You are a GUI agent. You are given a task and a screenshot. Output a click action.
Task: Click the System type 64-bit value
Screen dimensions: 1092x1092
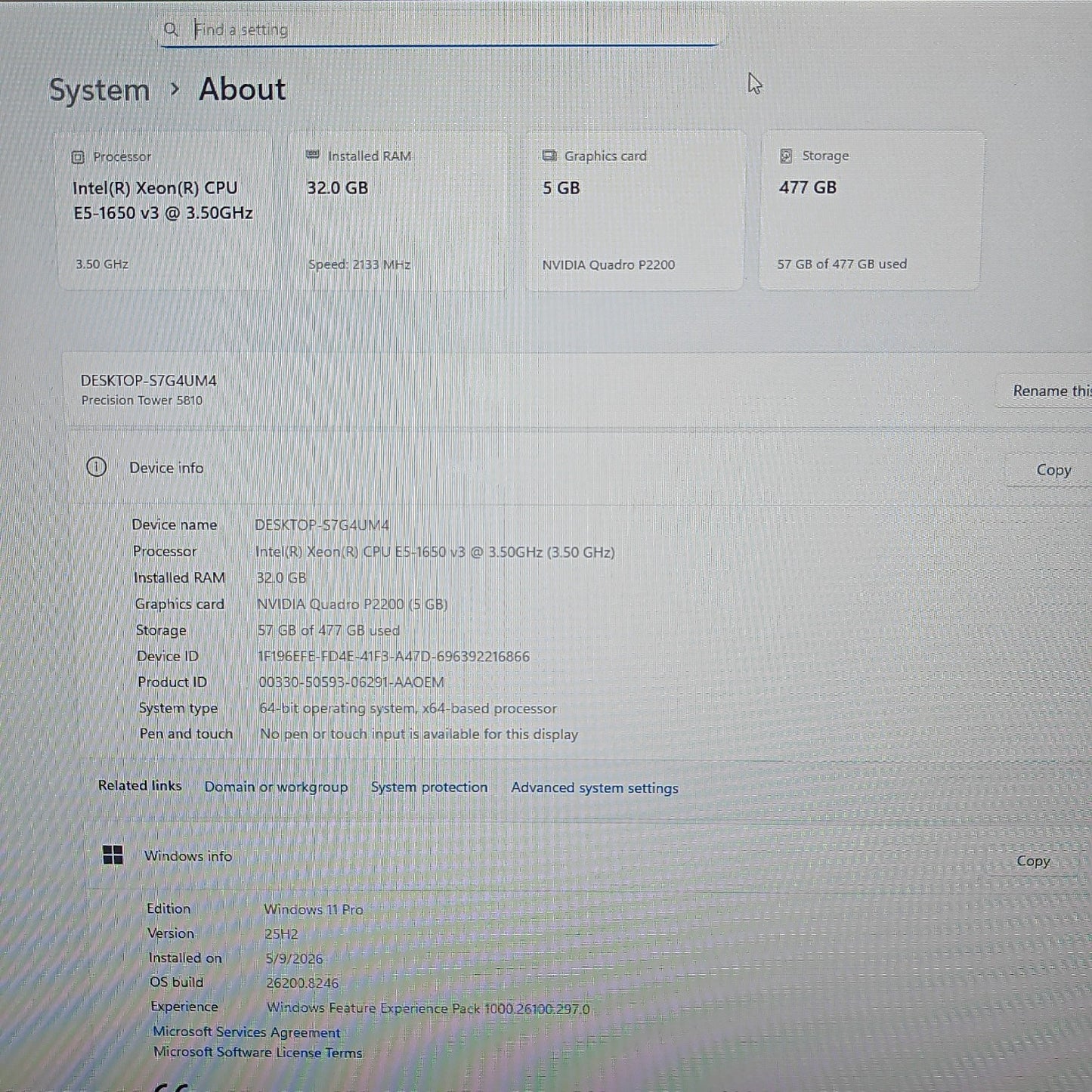(408, 709)
